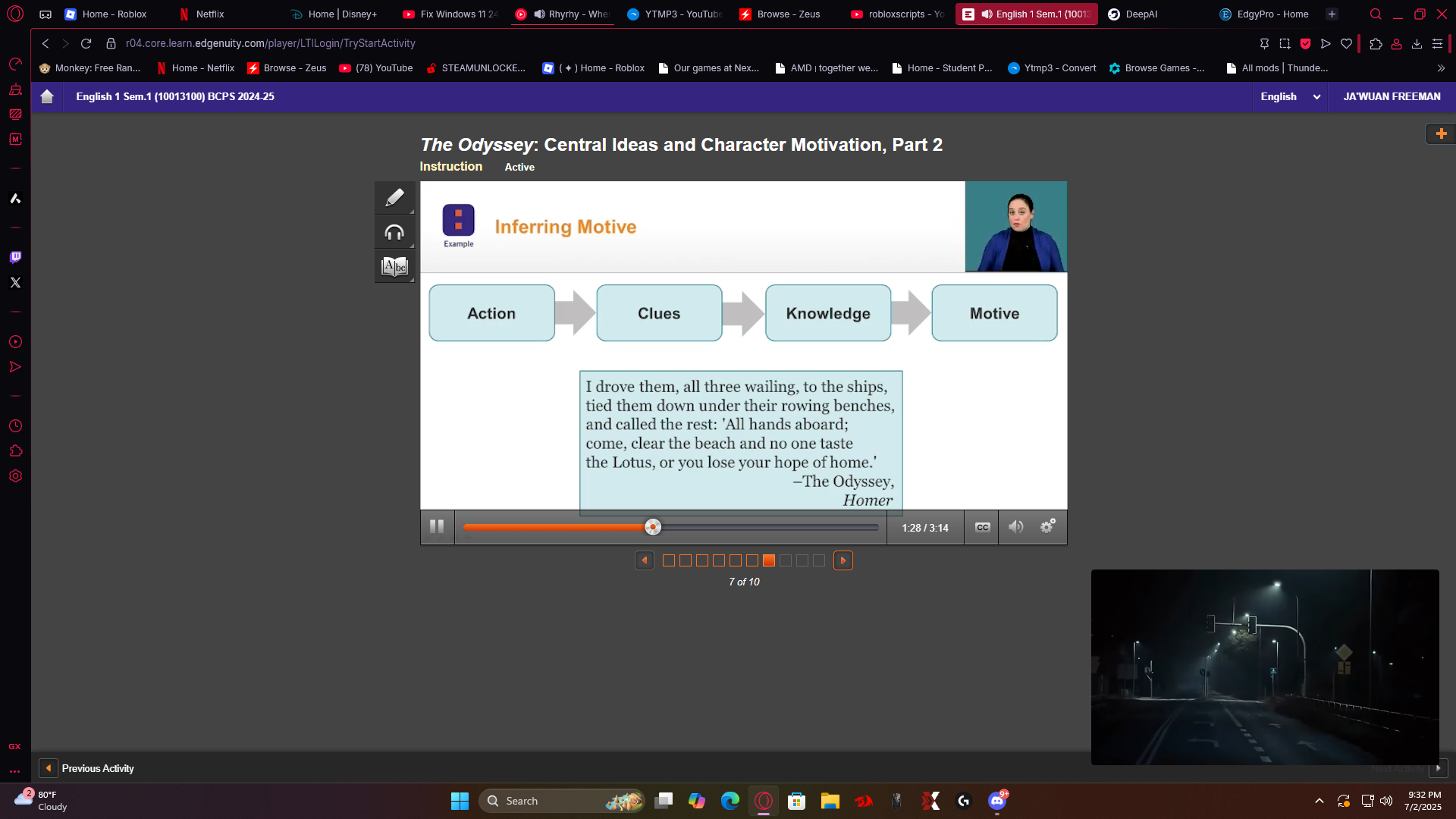The height and width of the screenshot is (819, 1456).
Task: Mute the lesson video volume
Action: 1016,527
